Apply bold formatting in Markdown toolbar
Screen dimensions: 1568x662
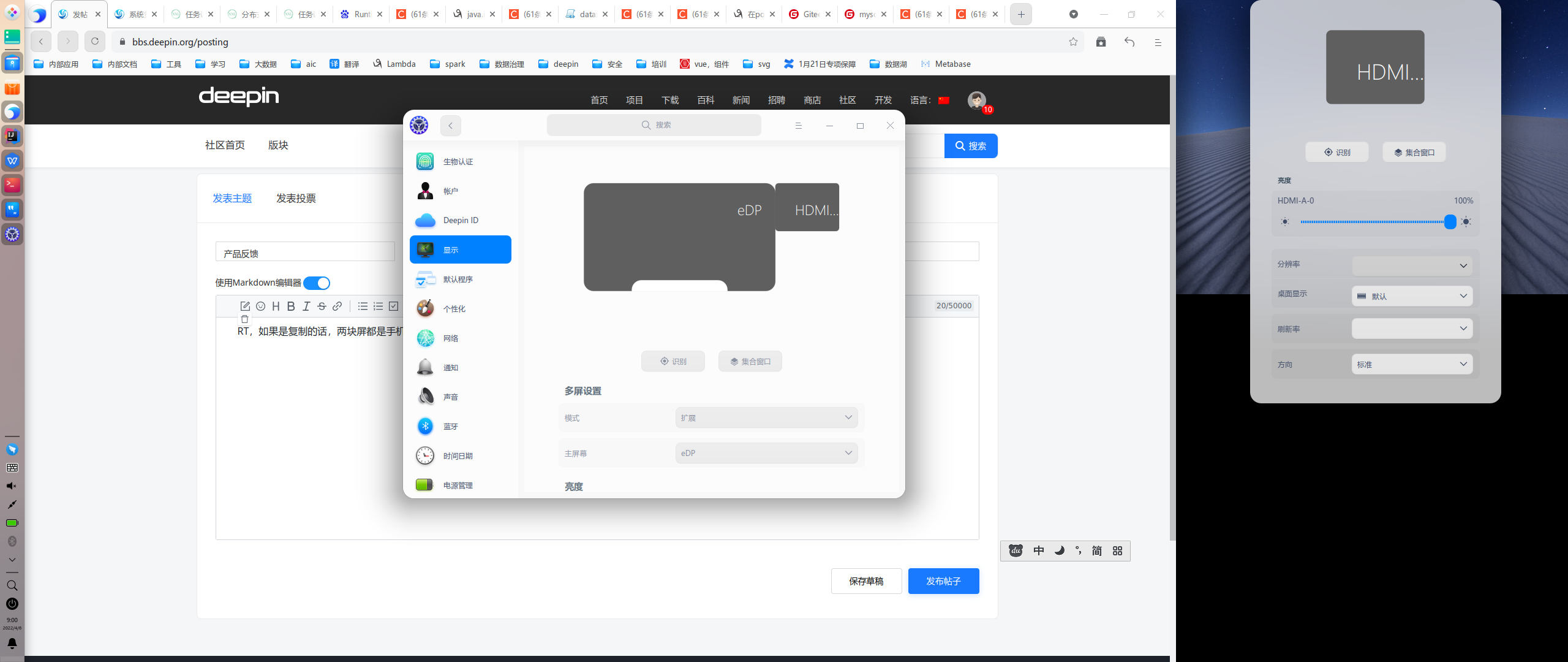[291, 306]
